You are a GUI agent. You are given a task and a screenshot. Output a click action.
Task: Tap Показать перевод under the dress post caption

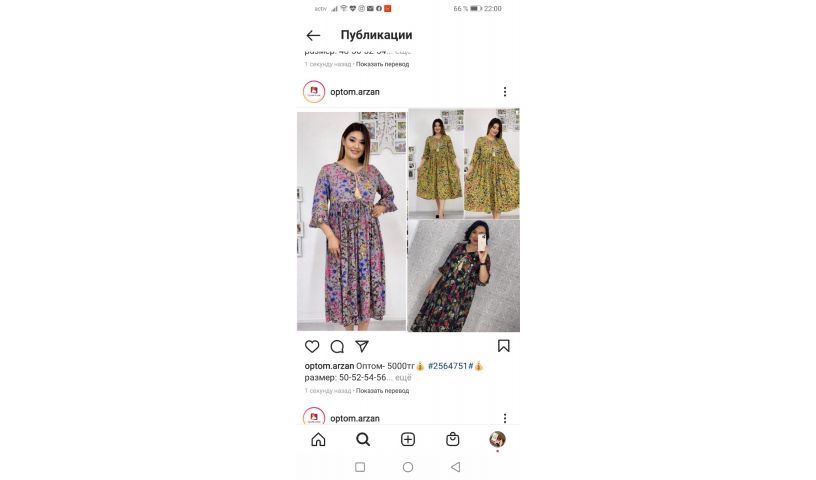382,390
